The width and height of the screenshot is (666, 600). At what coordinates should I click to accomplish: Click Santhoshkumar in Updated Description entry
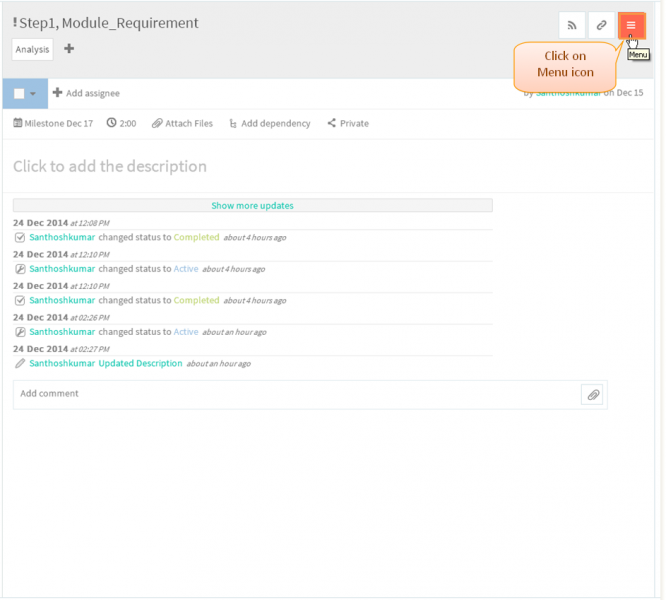coord(62,363)
